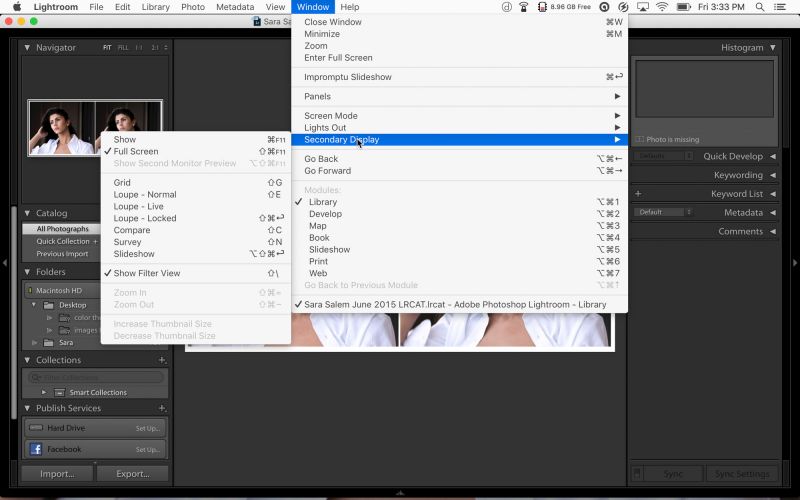Open the Panels submenu
800x500 pixels.
tap(459, 96)
